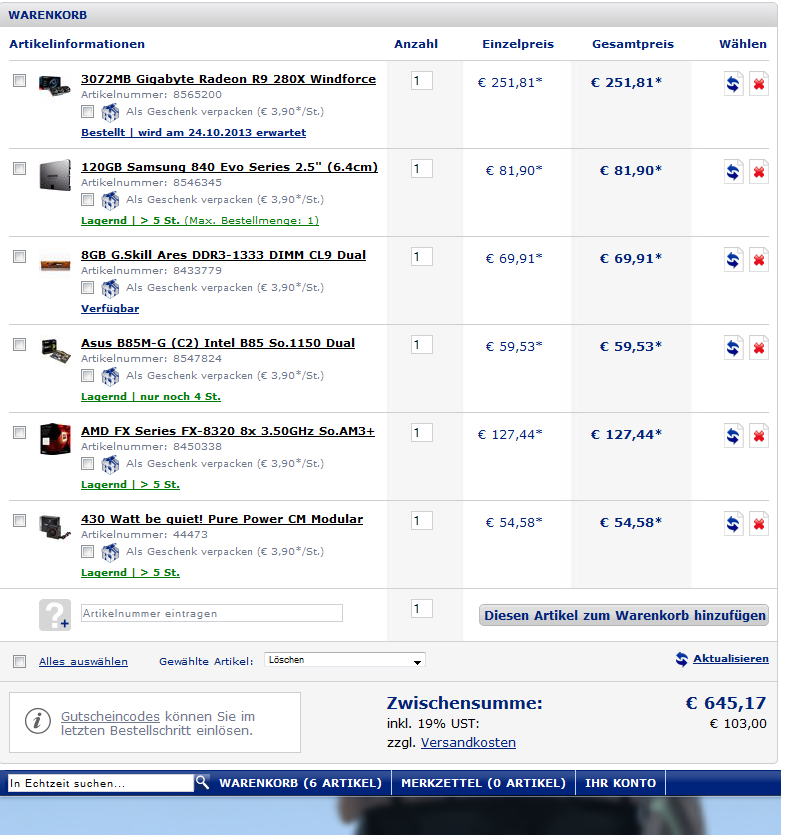Remove G.Skill Ares DDR3 from cart

pyautogui.click(x=759, y=260)
